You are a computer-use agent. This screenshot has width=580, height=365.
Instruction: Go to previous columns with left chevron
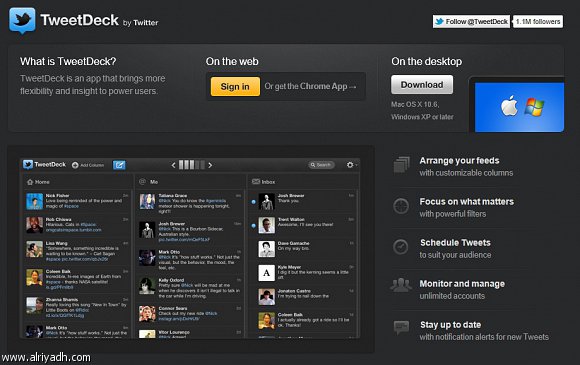point(173,165)
